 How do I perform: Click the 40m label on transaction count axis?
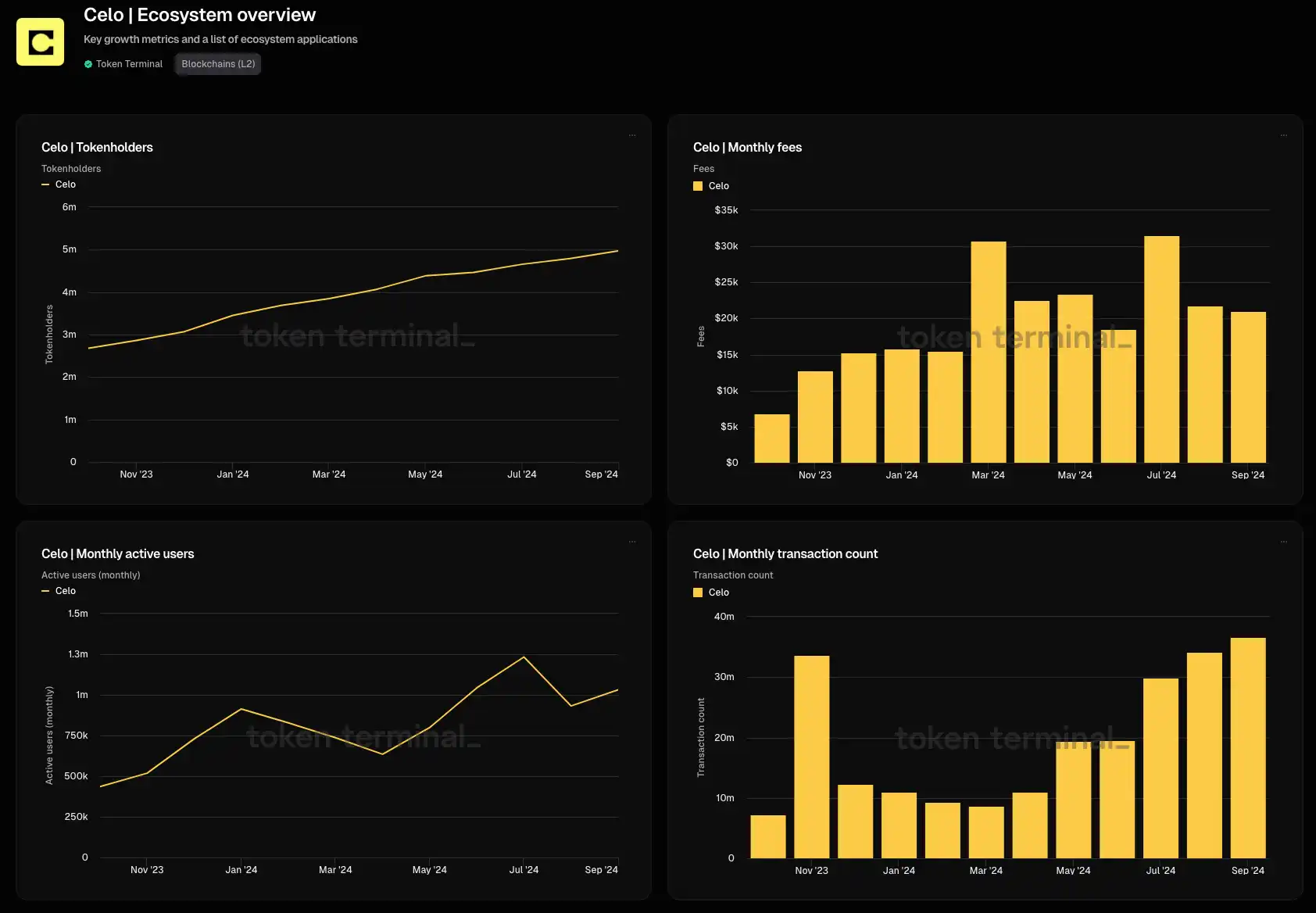(724, 617)
